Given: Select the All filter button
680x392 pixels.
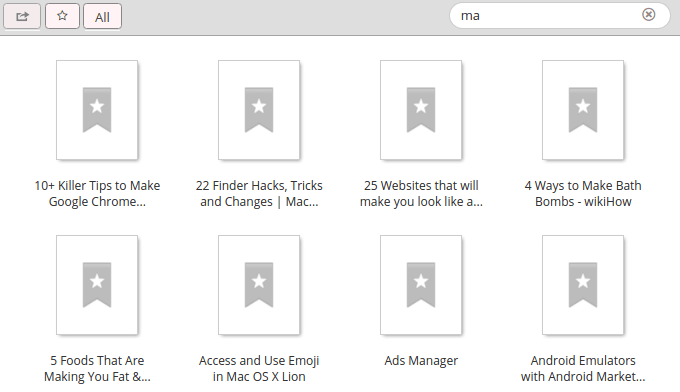Looking at the screenshot, I should 102,16.
